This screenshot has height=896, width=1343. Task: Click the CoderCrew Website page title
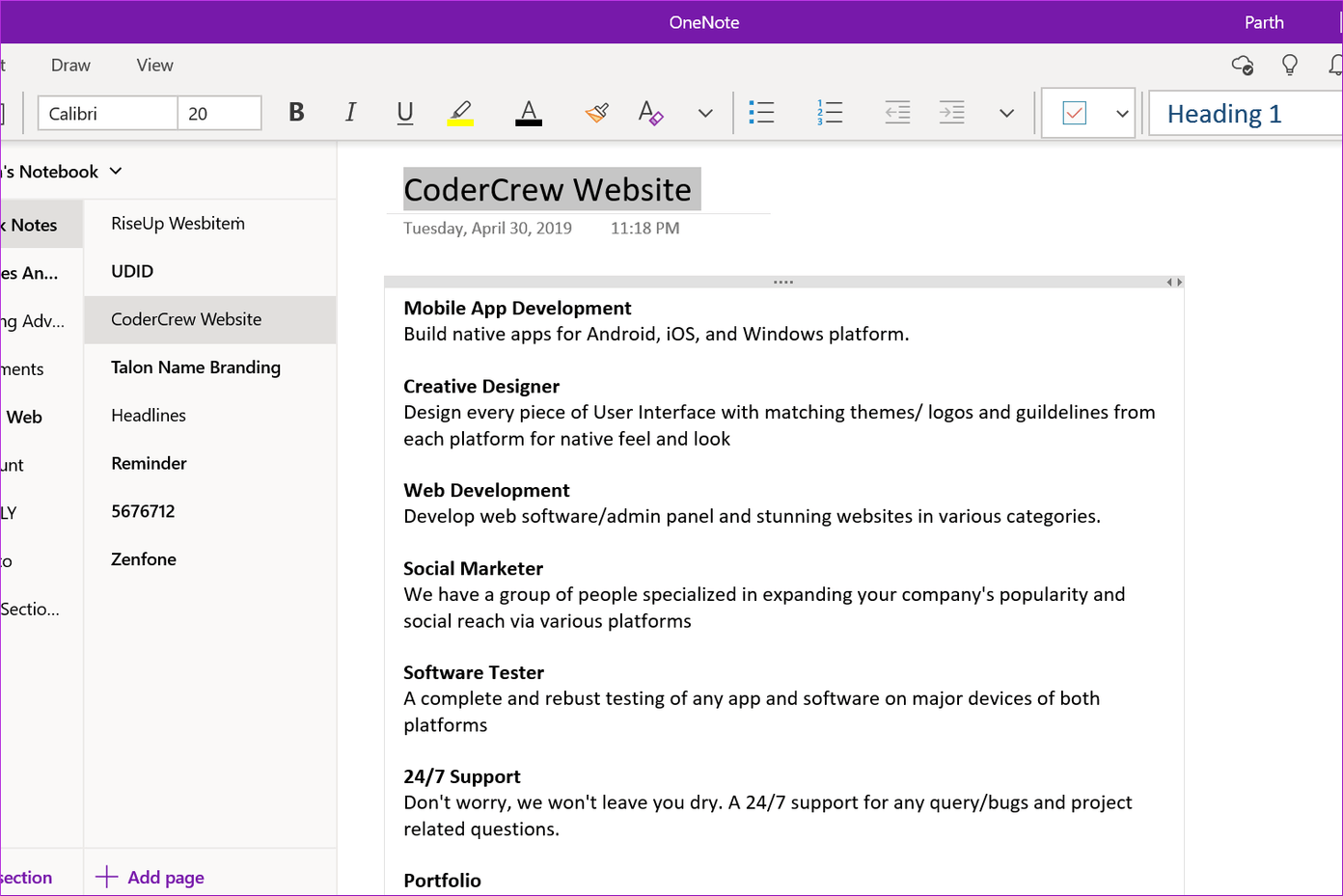(548, 189)
